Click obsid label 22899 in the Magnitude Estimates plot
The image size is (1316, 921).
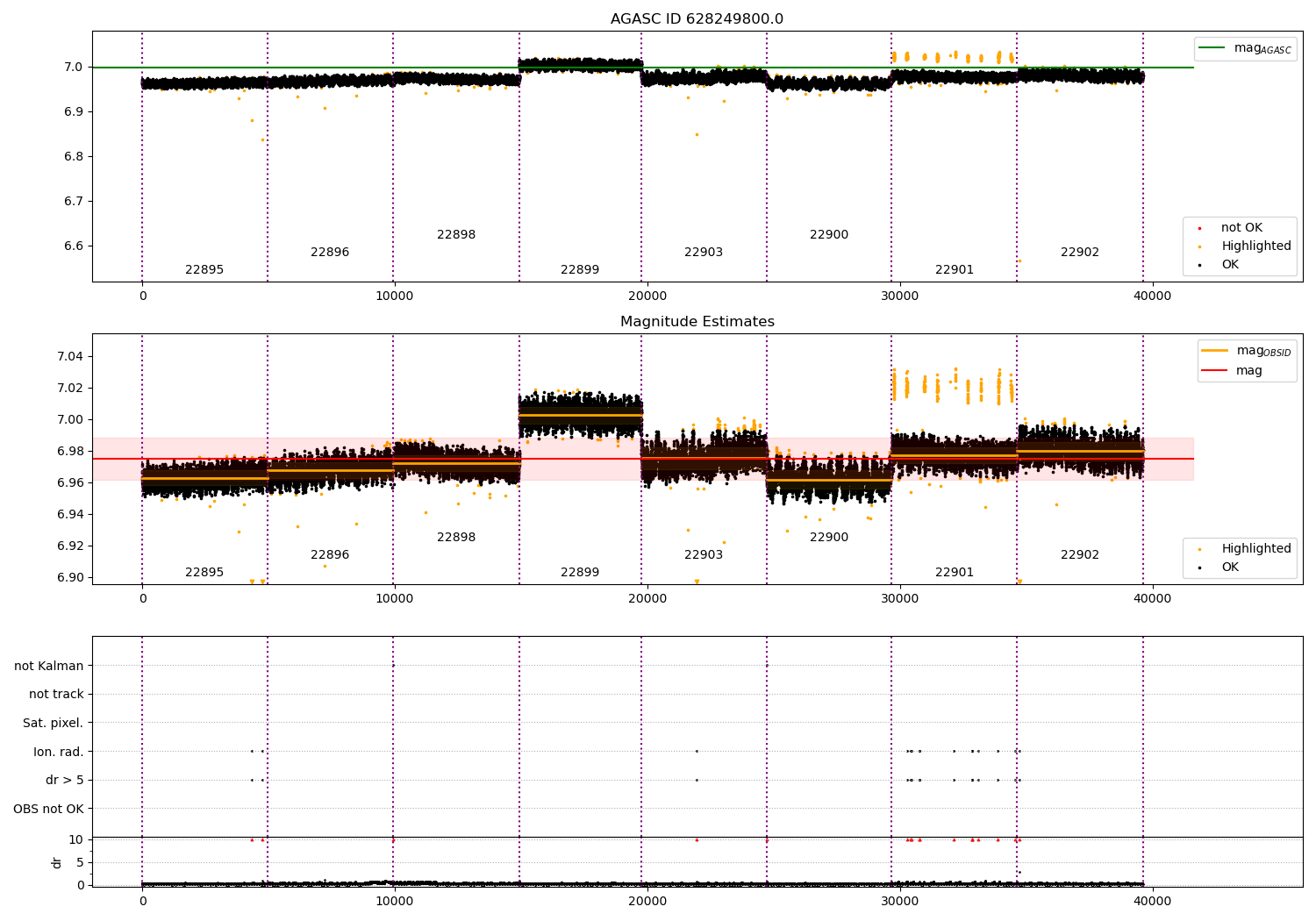point(580,573)
